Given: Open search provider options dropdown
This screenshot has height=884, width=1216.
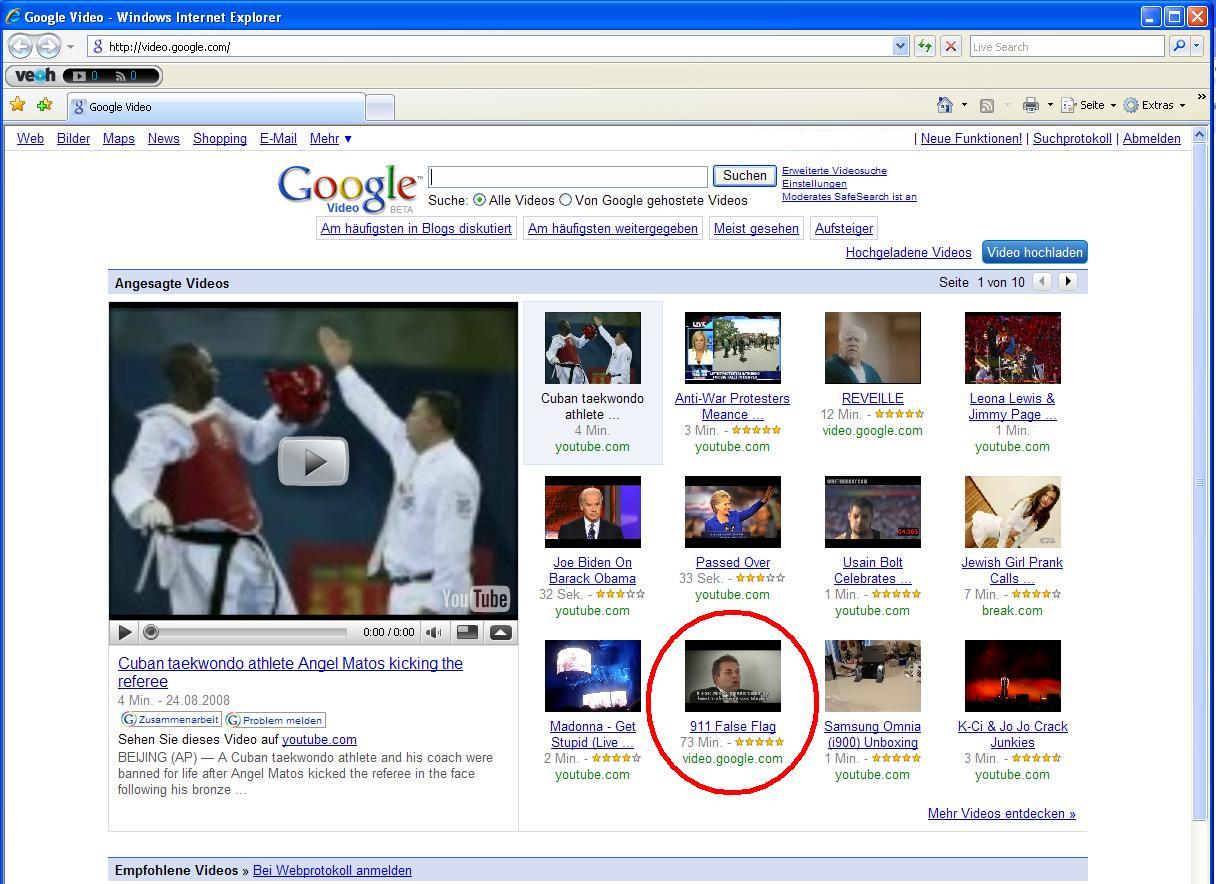Looking at the screenshot, I should (x=1197, y=46).
